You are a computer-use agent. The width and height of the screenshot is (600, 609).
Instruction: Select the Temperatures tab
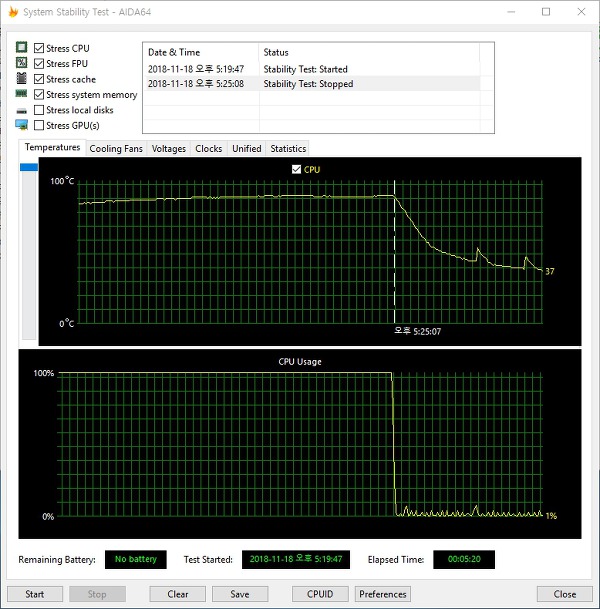click(x=52, y=148)
